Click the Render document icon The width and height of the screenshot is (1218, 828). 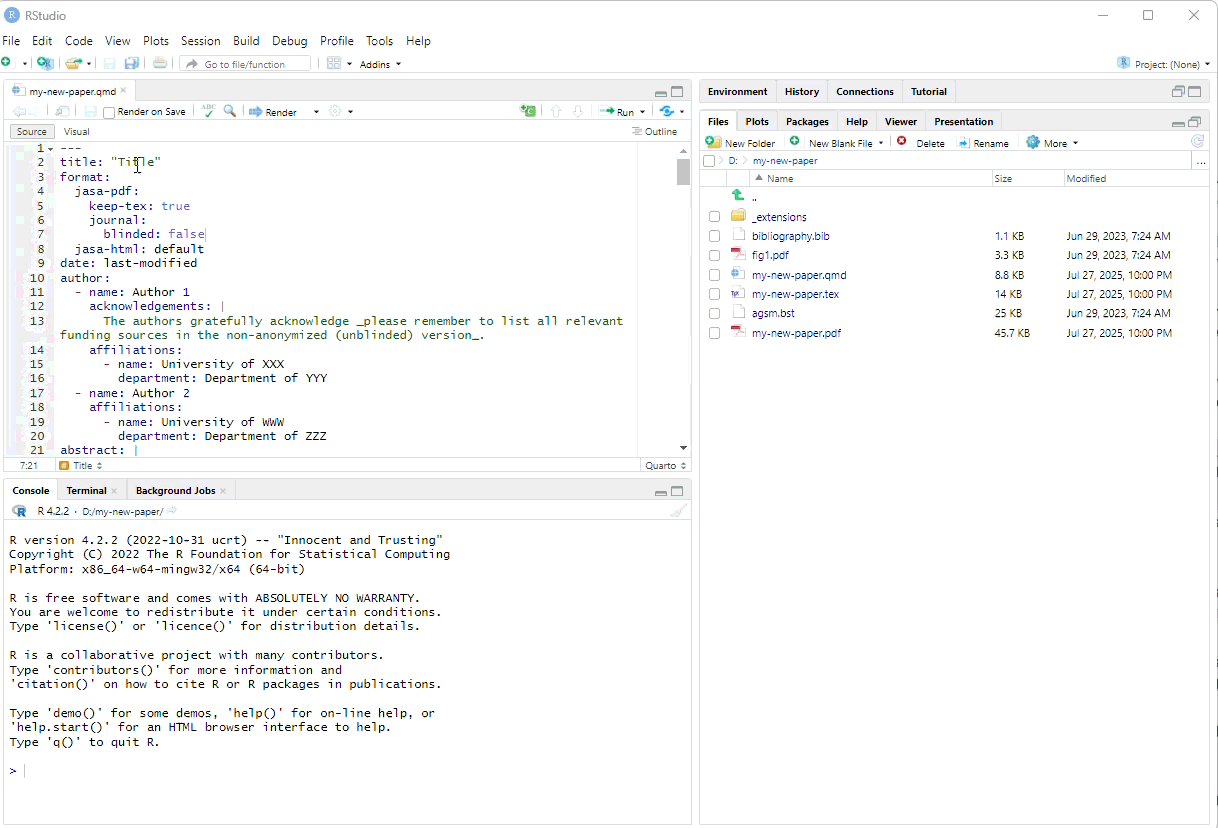tap(256, 112)
